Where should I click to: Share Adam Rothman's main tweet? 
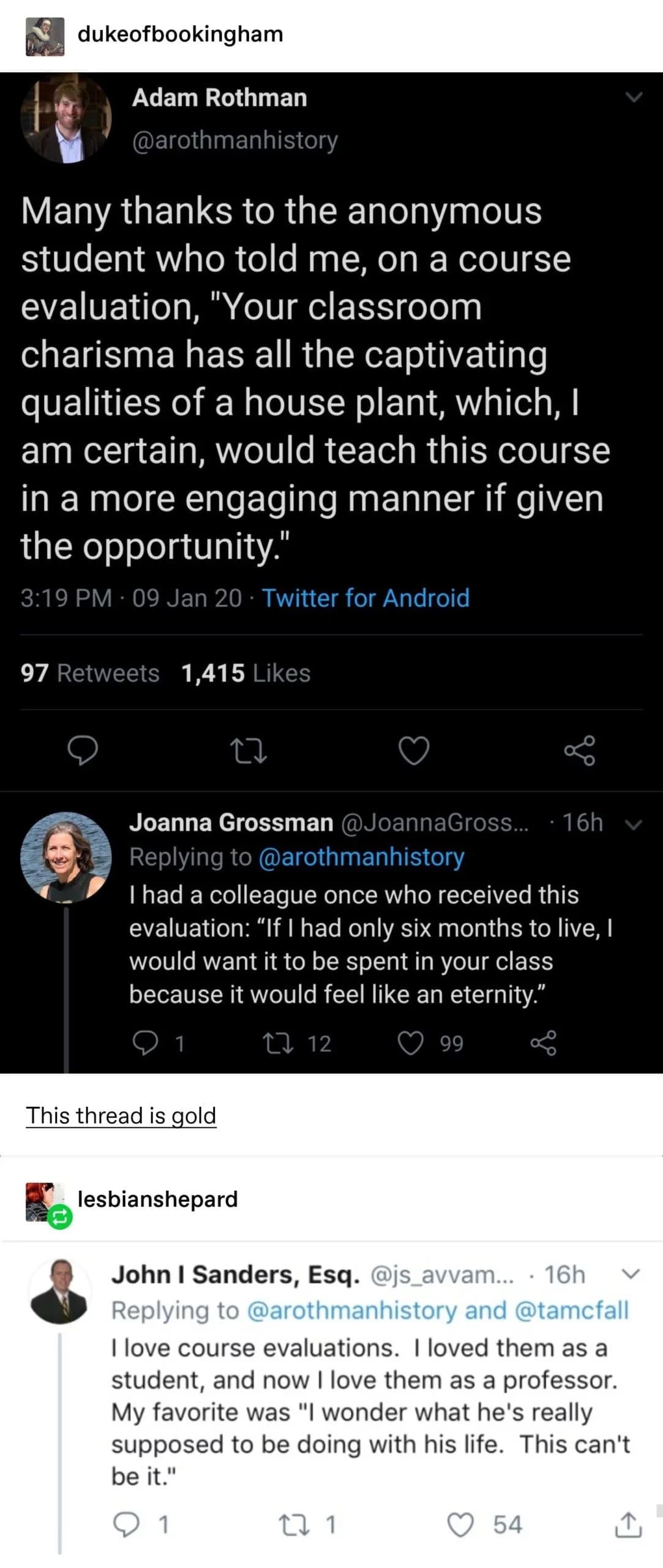pos(579,750)
